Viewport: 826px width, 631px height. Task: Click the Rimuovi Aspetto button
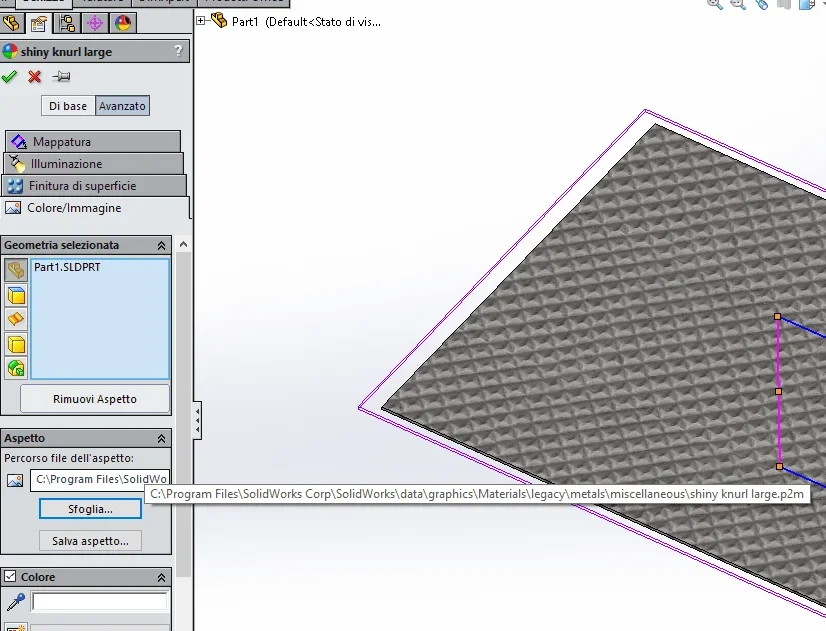pos(95,399)
